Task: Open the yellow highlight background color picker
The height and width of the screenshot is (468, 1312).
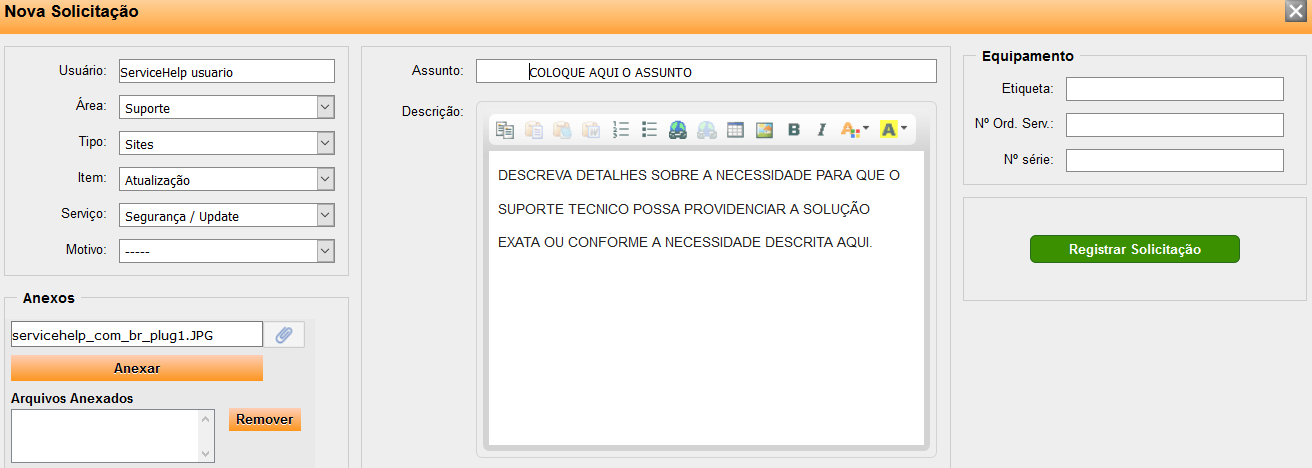Action: coord(892,129)
